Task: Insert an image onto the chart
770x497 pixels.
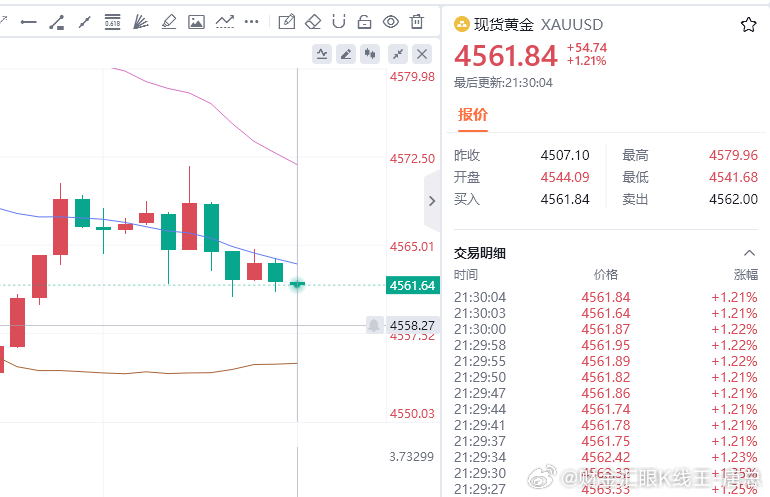Action: coord(196,22)
